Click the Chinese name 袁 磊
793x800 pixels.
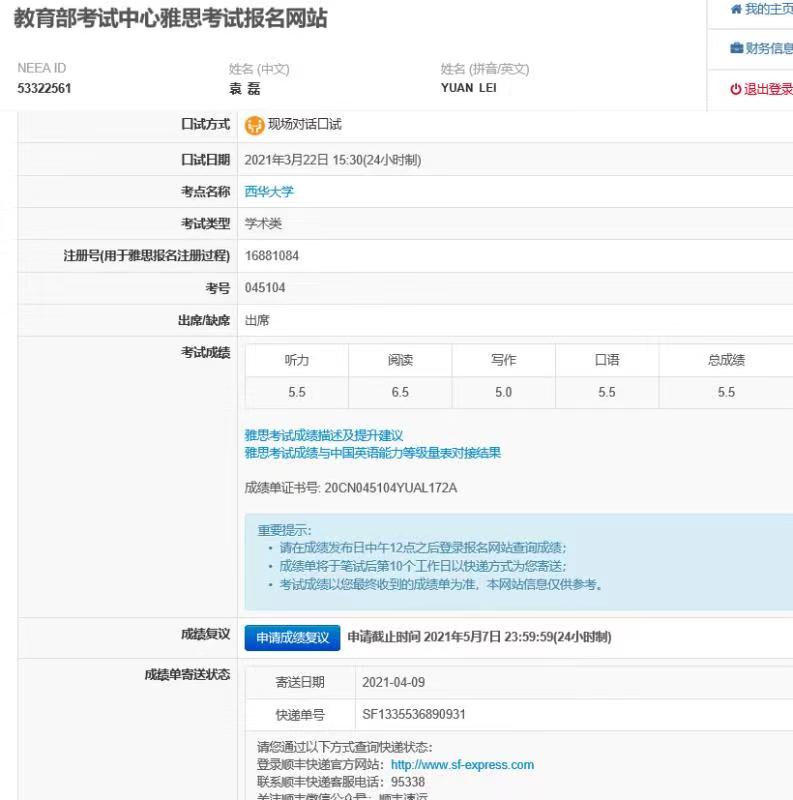(245, 89)
